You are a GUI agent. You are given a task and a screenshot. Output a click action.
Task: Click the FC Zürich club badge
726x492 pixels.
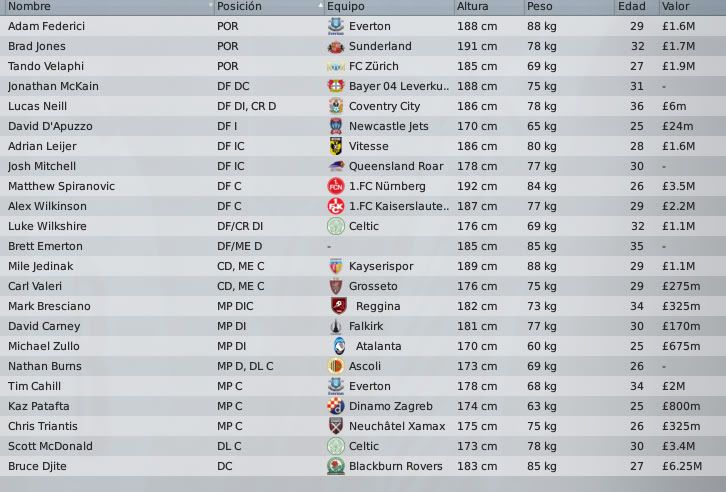click(335, 66)
